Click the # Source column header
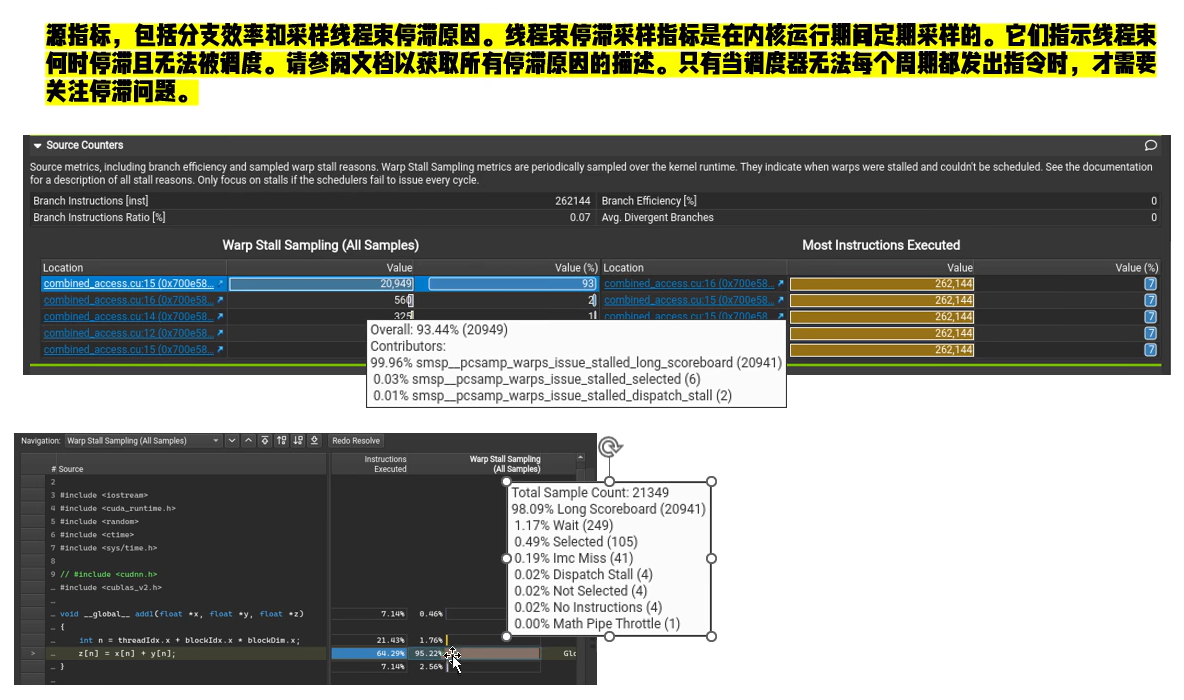Viewport: 1184px width, 700px height. click(67, 469)
